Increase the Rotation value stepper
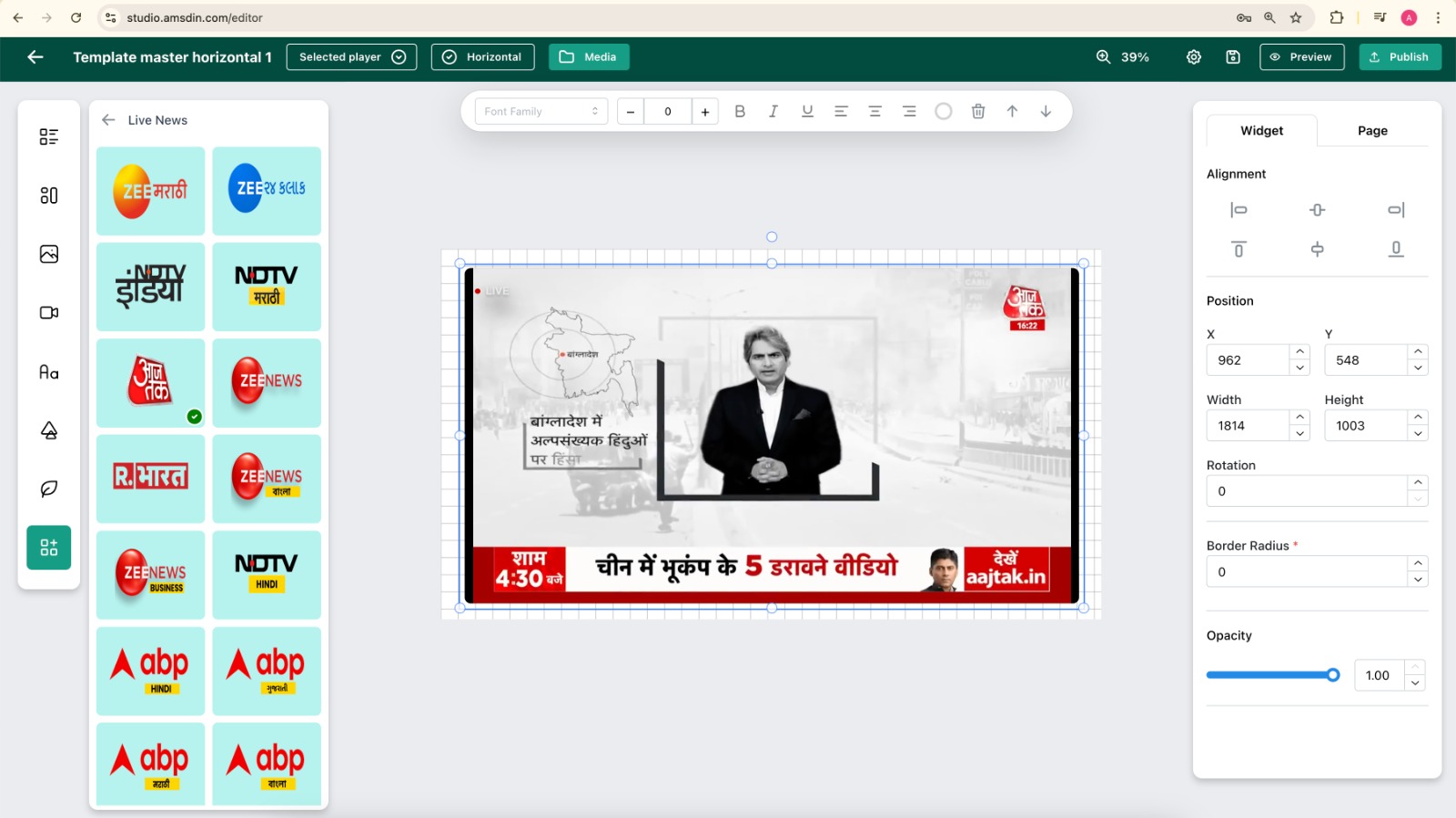This screenshot has height=818, width=1456. pyautogui.click(x=1418, y=482)
